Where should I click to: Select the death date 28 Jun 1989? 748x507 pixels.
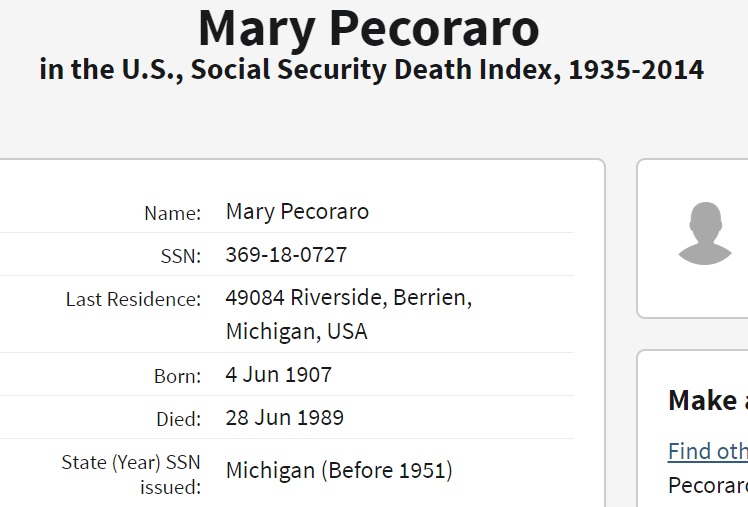[x=284, y=418]
